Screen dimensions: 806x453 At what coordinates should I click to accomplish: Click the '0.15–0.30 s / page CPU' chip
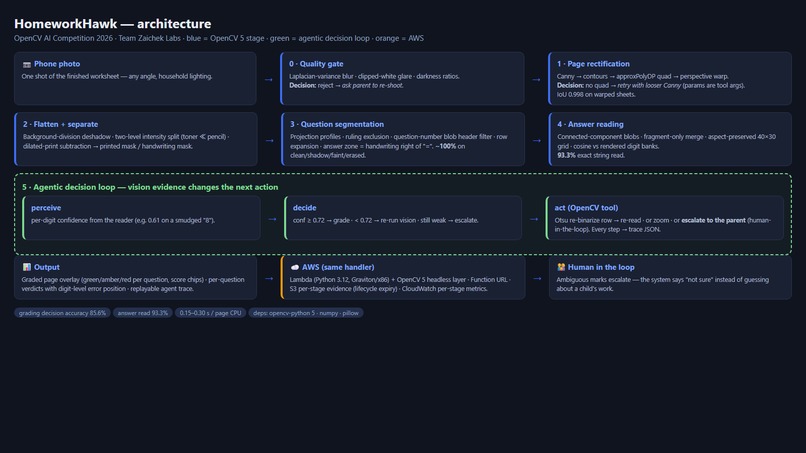pyautogui.click(x=210, y=313)
